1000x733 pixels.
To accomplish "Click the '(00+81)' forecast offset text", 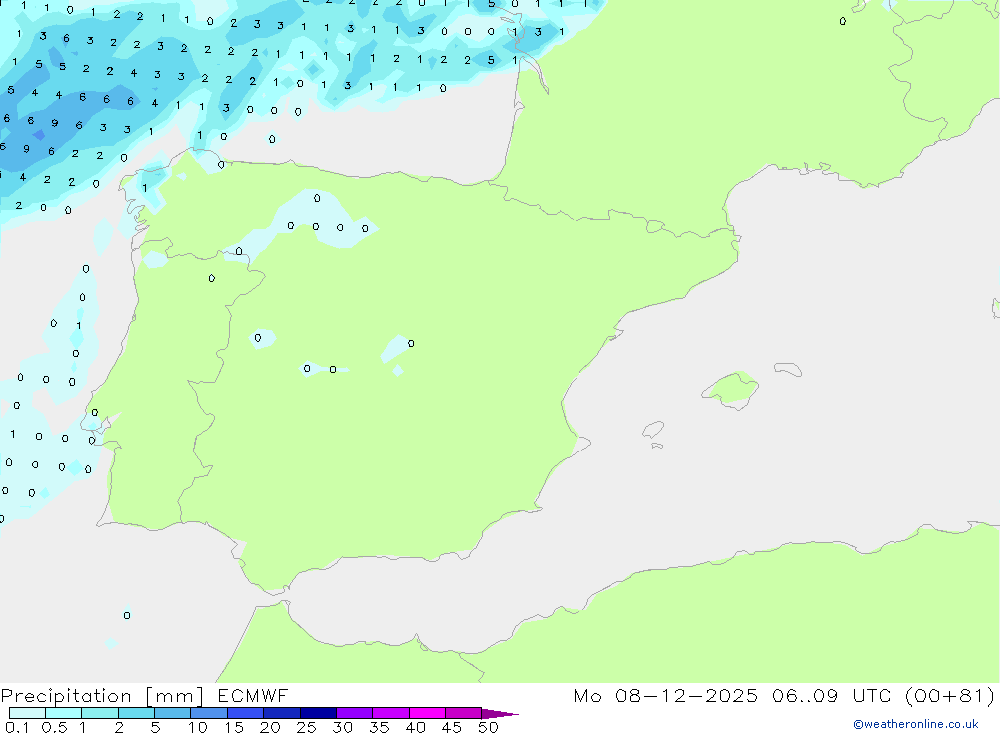I will tap(950, 695).
